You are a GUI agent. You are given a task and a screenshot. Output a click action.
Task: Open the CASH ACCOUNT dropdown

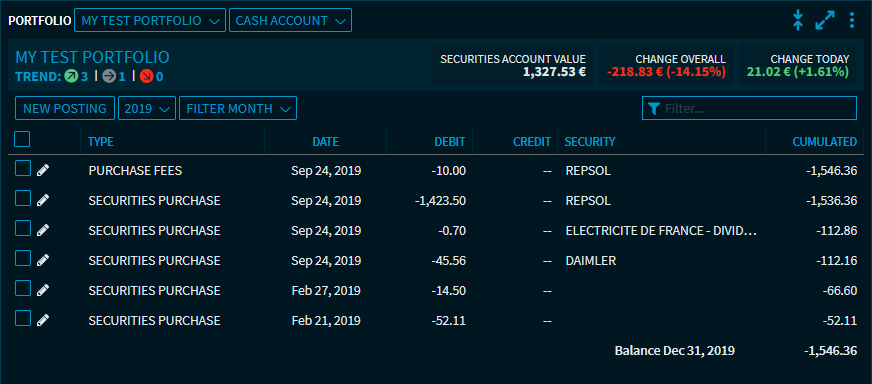[x=290, y=21]
